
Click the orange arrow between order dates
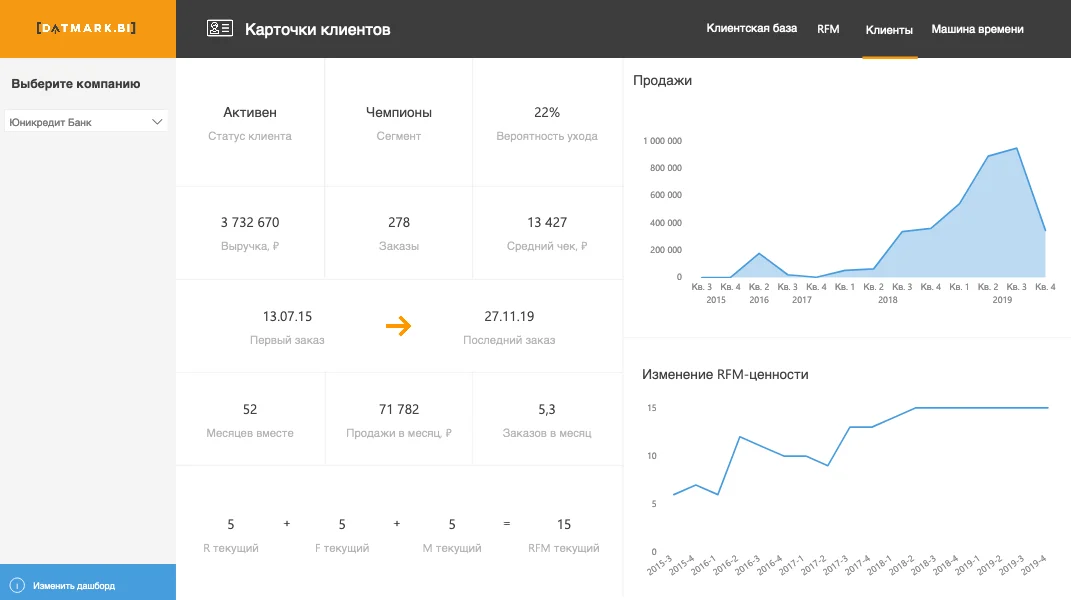[399, 326]
